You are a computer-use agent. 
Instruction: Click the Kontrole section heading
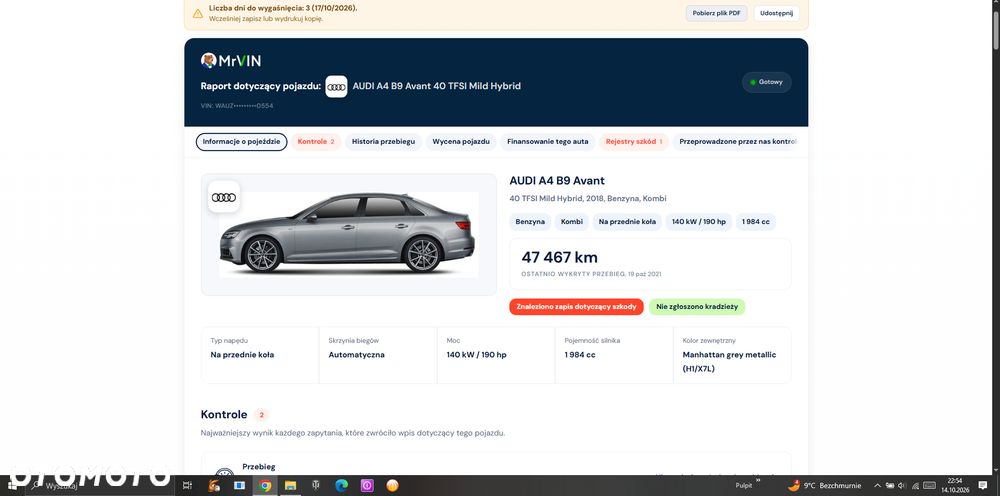224,414
